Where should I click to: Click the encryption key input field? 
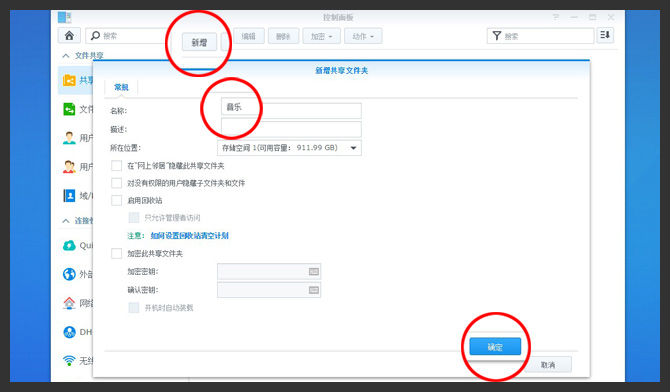click(269, 271)
